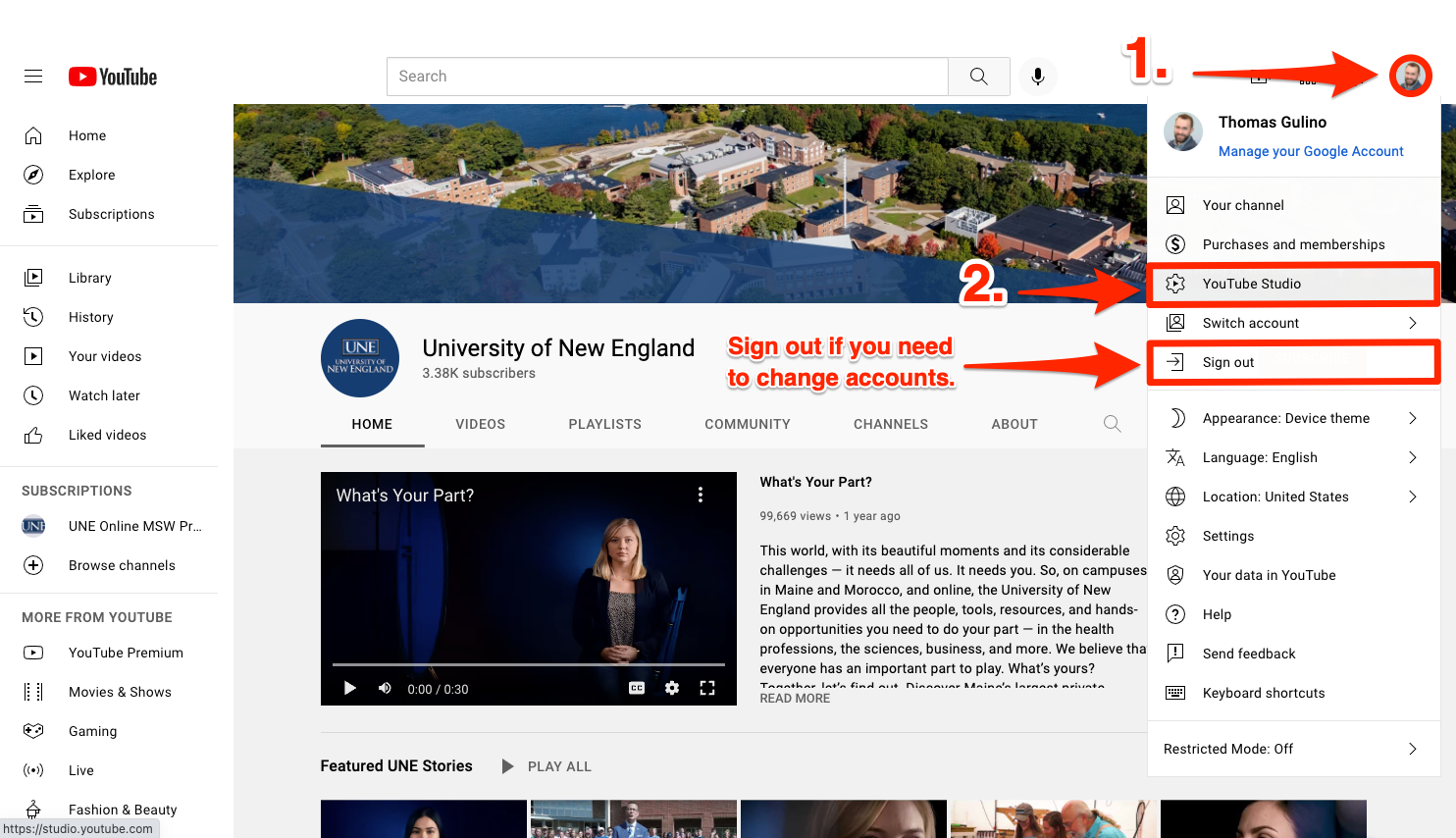Enter fullscreen on the video

pos(707,688)
